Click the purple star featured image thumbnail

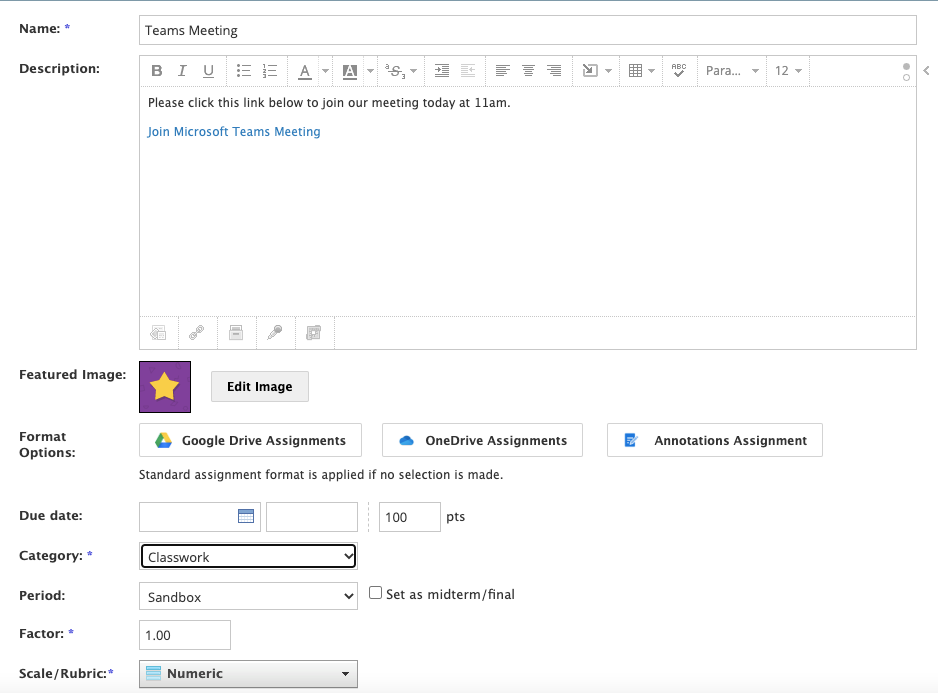point(165,387)
